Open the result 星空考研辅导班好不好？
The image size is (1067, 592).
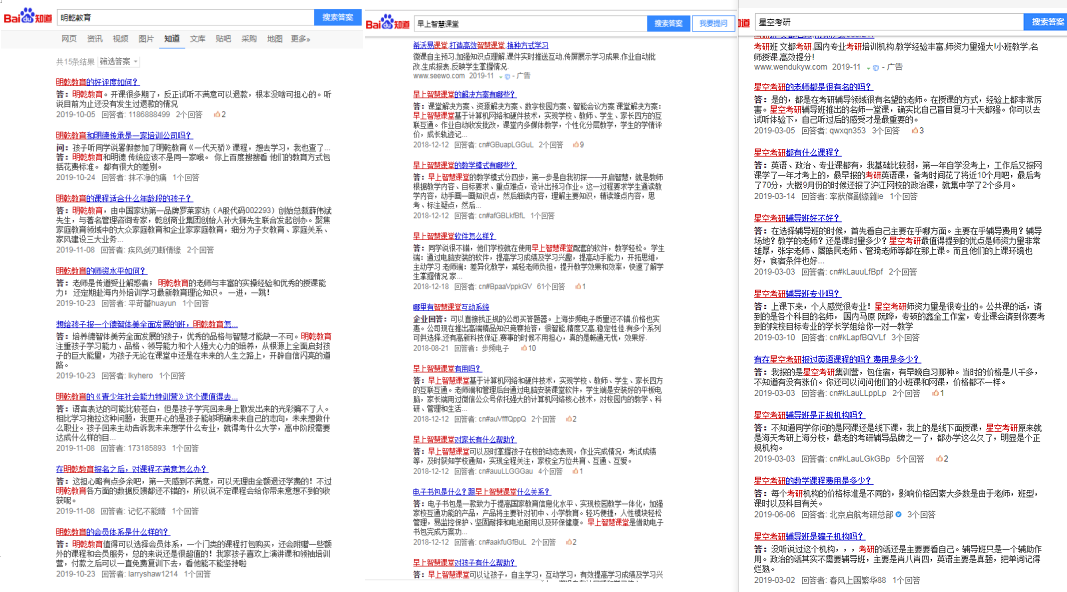click(x=797, y=218)
